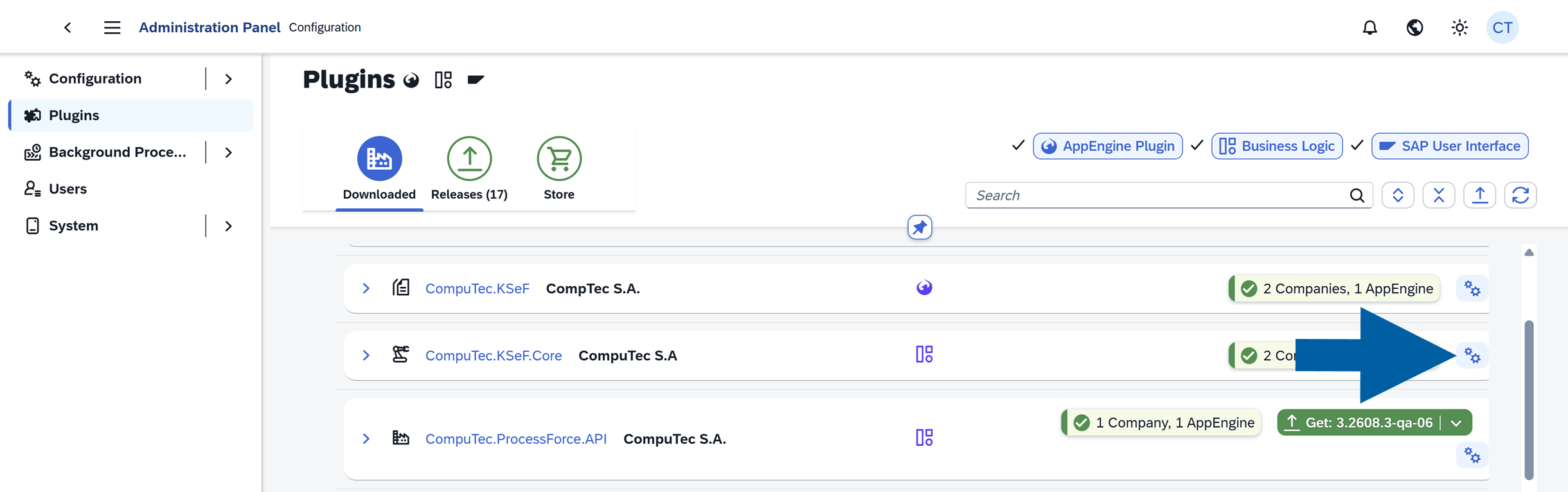Click the Business Logic icon beside Plugins title
Viewport: 1568px width, 492px height.
click(x=443, y=80)
